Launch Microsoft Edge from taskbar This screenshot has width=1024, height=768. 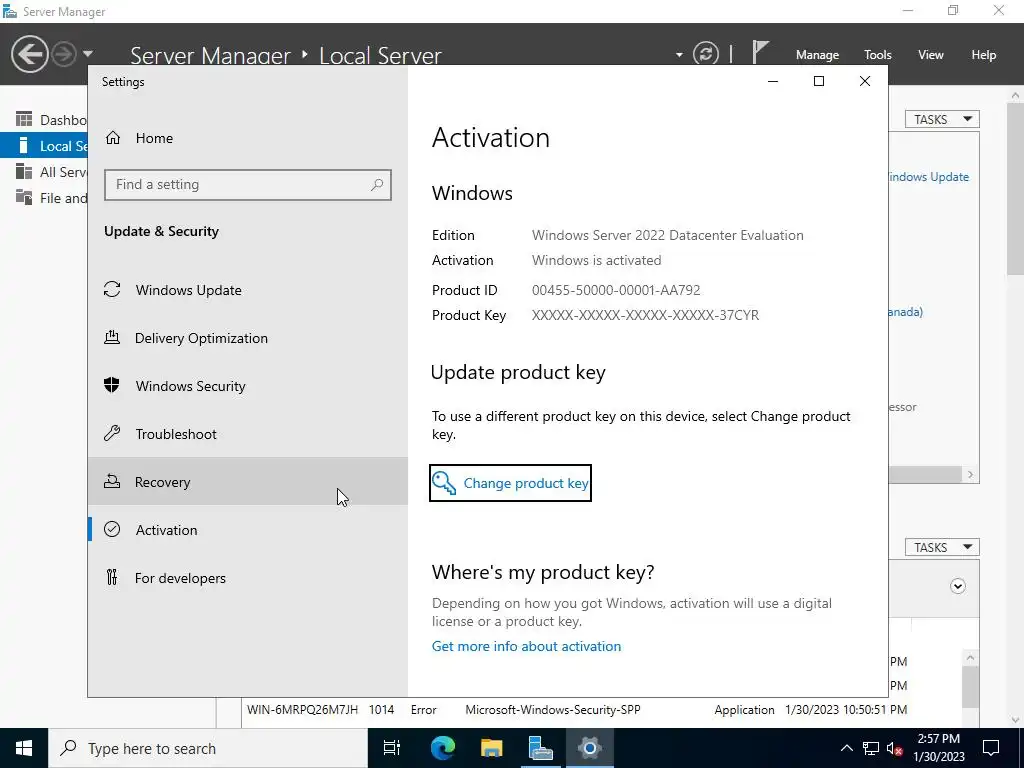(x=442, y=748)
